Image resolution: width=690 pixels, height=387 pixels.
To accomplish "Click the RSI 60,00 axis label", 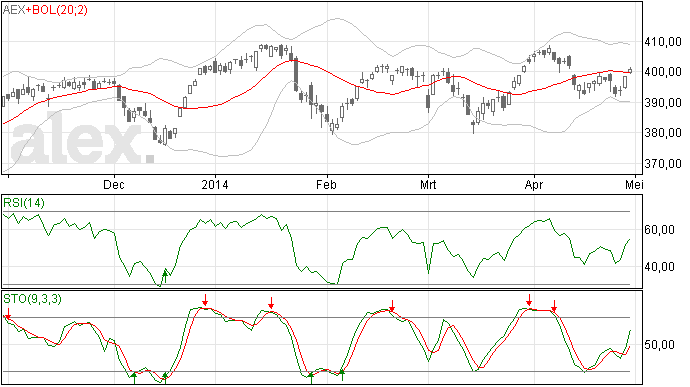I will point(659,230).
